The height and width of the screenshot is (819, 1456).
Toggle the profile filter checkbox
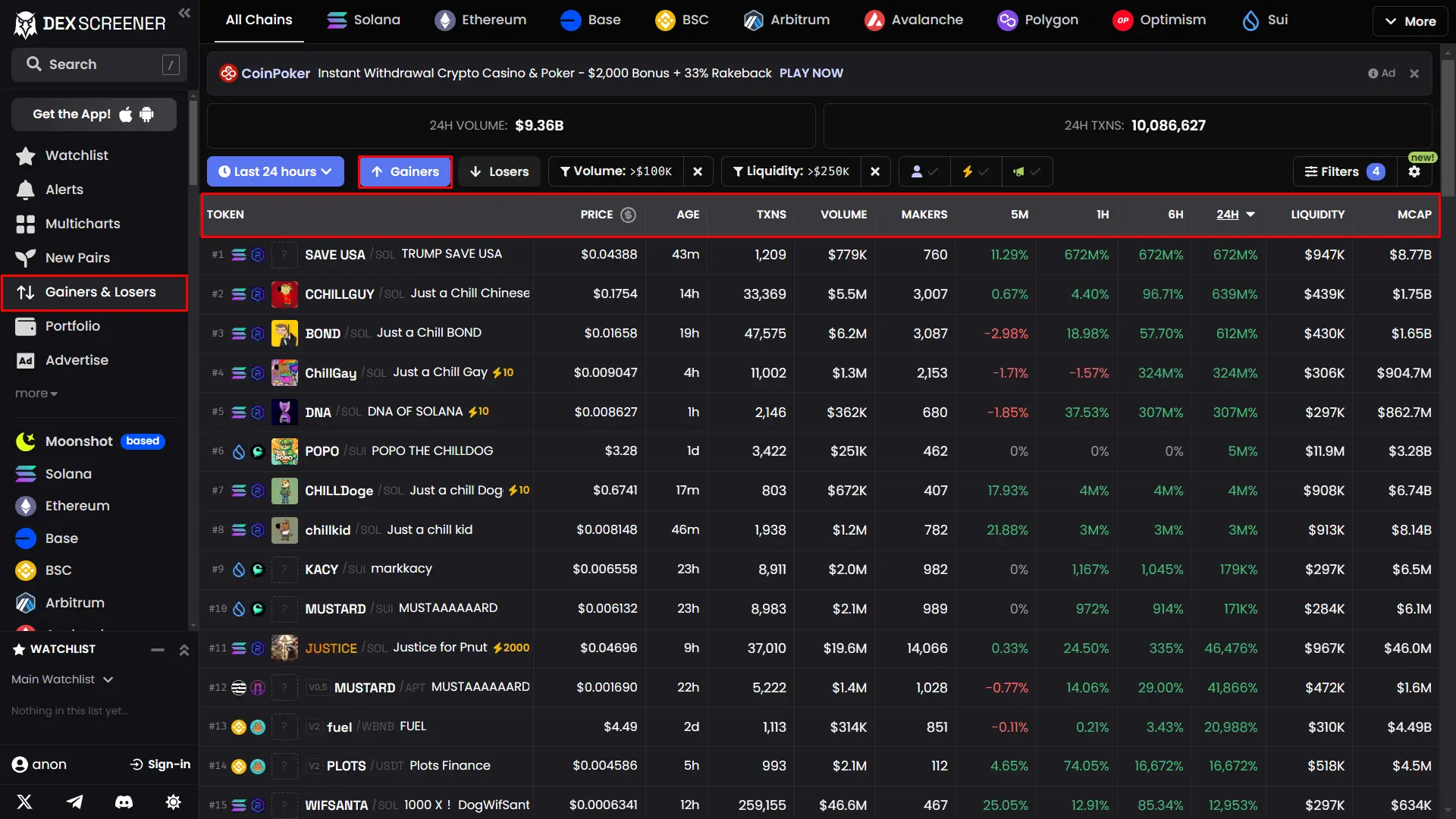click(x=924, y=171)
